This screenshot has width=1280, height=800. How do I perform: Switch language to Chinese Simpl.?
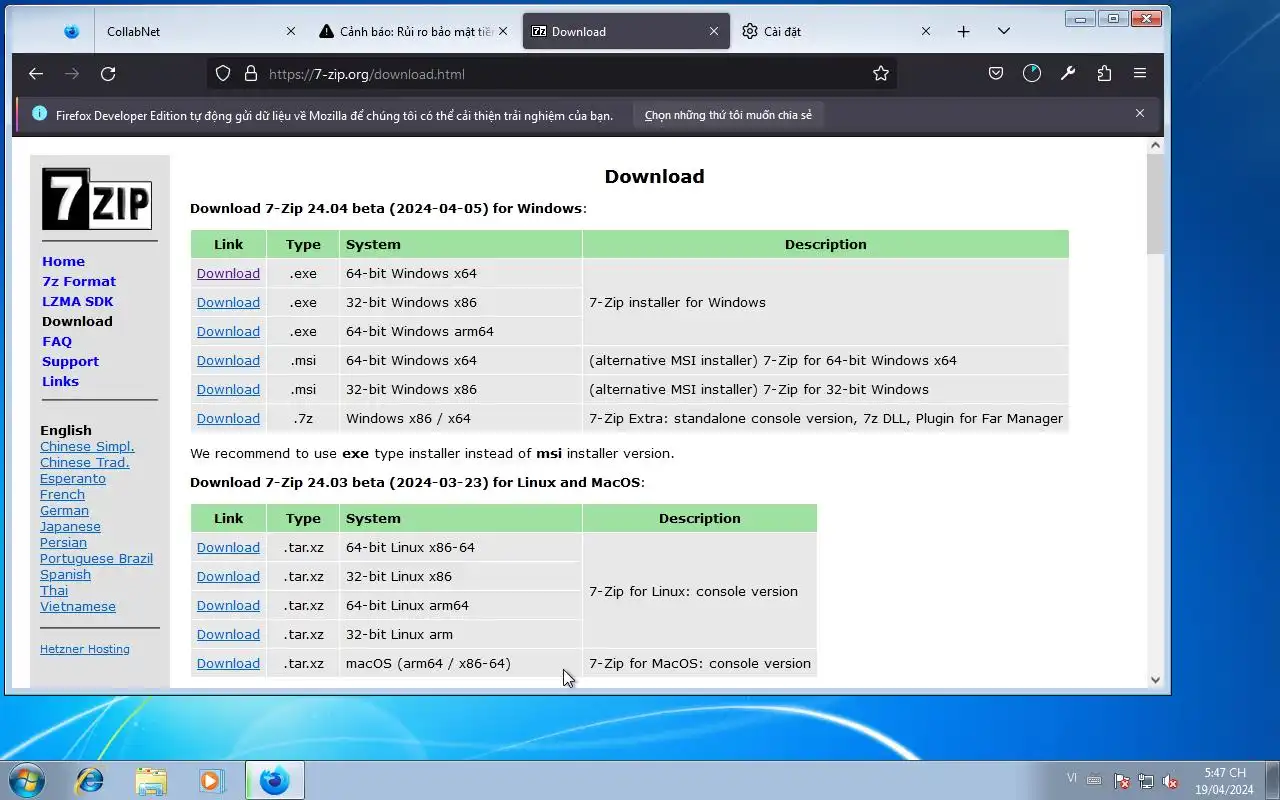[x=87, y=446]
